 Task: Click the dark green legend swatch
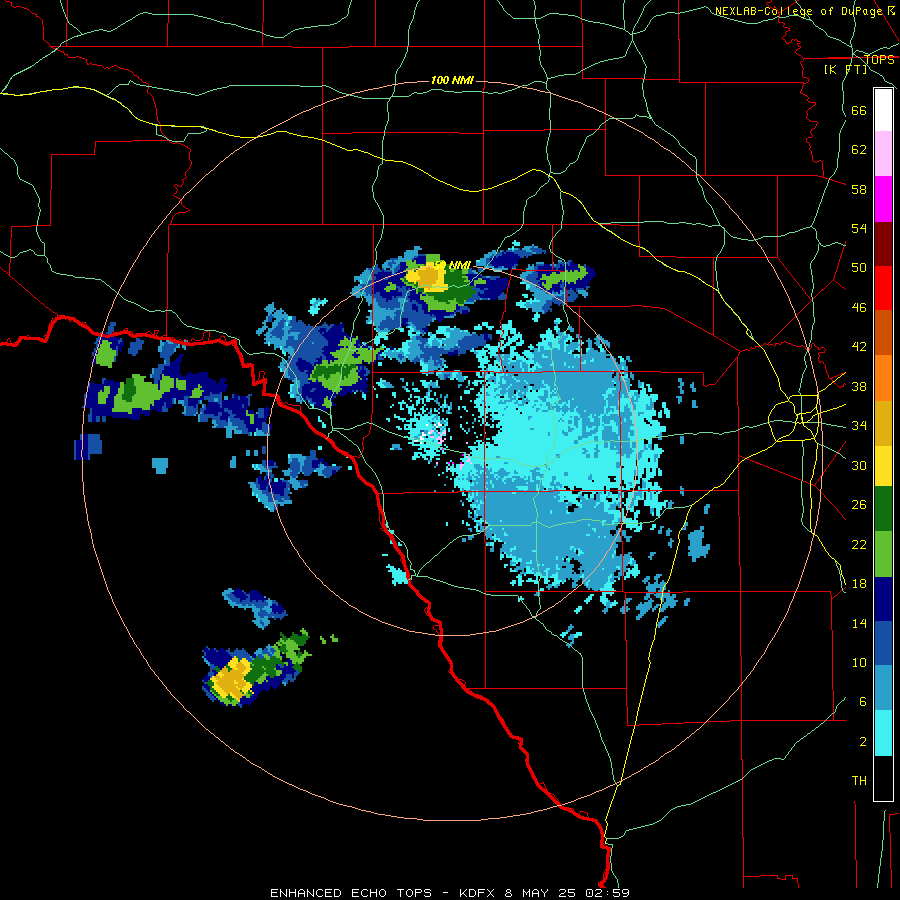[883, 509]
